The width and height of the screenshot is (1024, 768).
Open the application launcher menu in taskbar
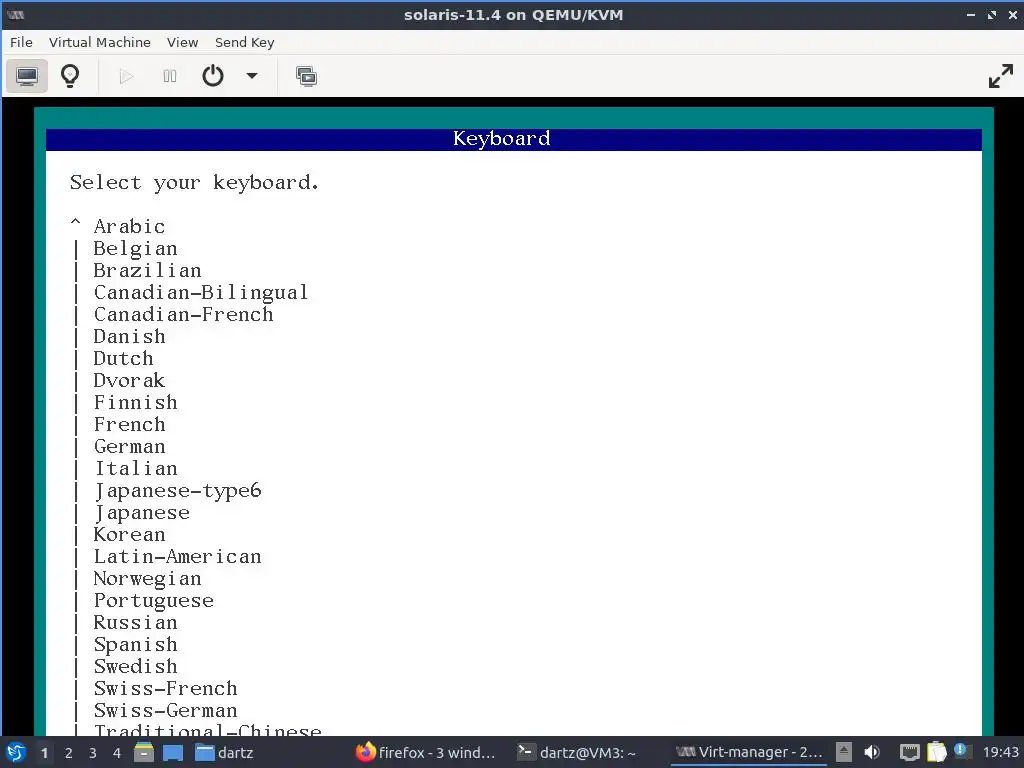(15, 752)
